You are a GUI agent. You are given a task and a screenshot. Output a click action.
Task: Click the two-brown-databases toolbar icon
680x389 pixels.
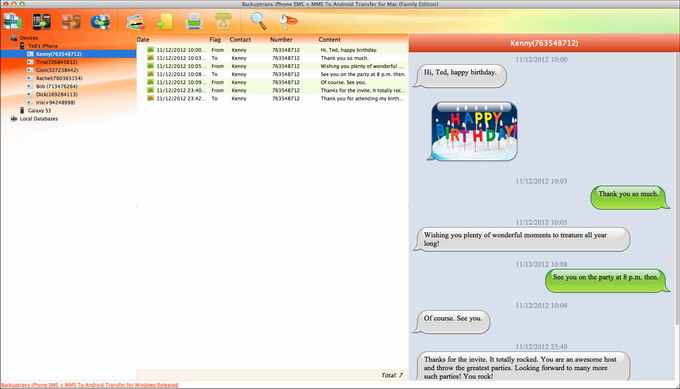71,21
